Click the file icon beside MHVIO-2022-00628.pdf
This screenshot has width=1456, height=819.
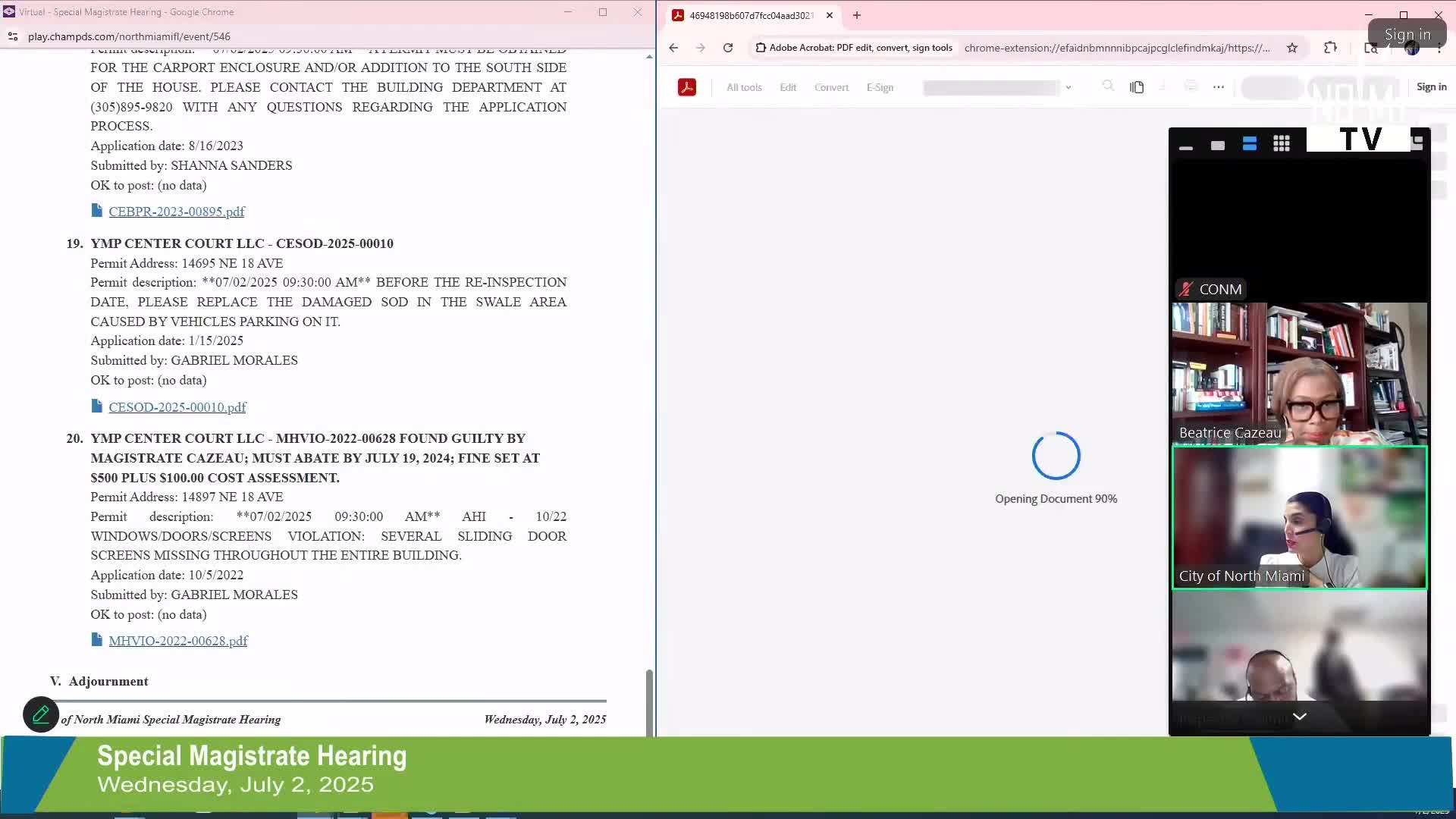pyautogui.click(x=96, y=640)
